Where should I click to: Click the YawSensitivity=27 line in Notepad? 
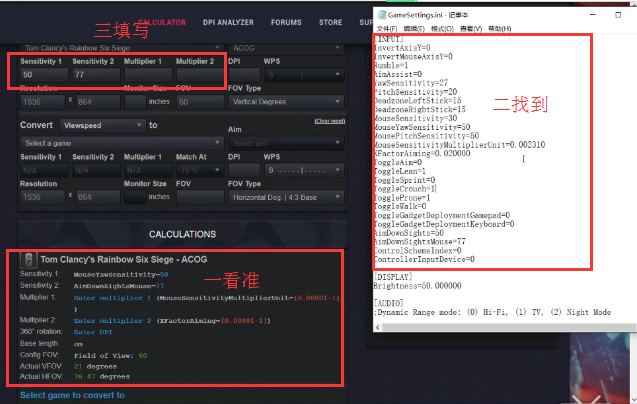pos(411,83)
